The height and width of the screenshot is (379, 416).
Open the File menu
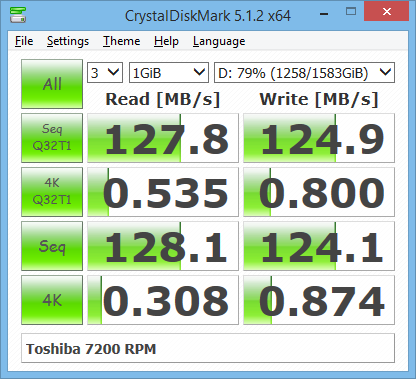point(24,41)
